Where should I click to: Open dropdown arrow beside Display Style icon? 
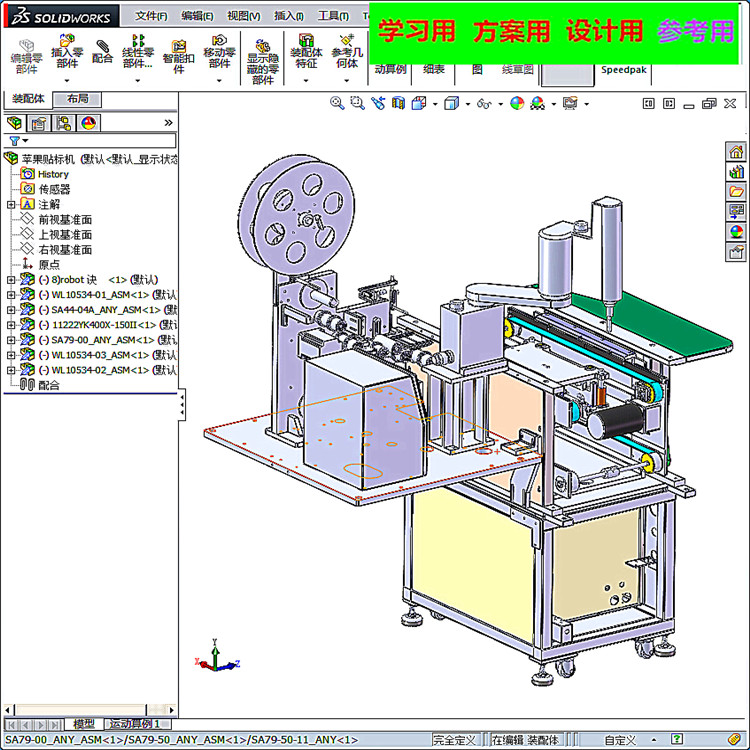point(467,104)
